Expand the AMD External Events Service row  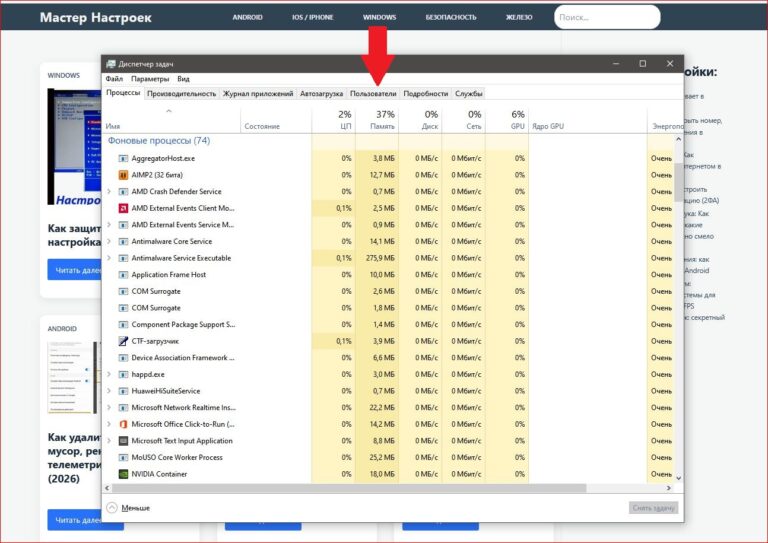[x=109, y=225]
